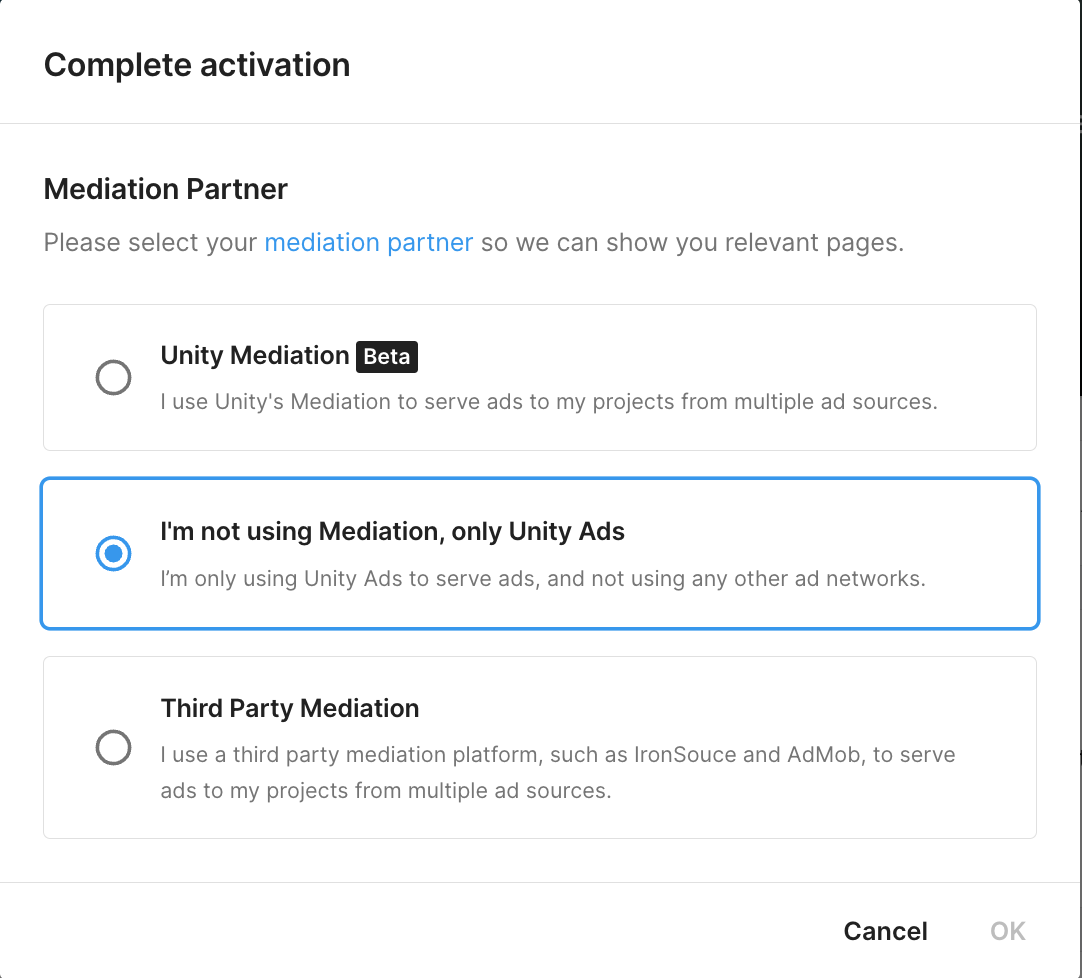1082x978 pixels.
Task: Click the "so we can show you relevant pages" text
Action: point(692,243)
